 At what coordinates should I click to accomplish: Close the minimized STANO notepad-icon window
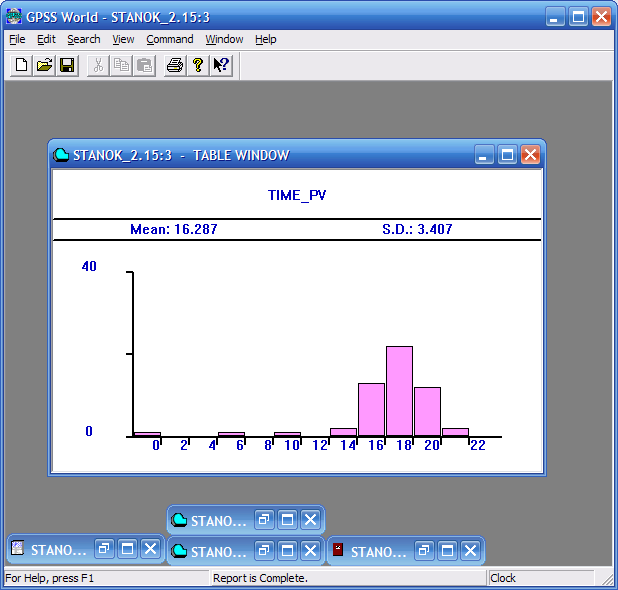151,549
